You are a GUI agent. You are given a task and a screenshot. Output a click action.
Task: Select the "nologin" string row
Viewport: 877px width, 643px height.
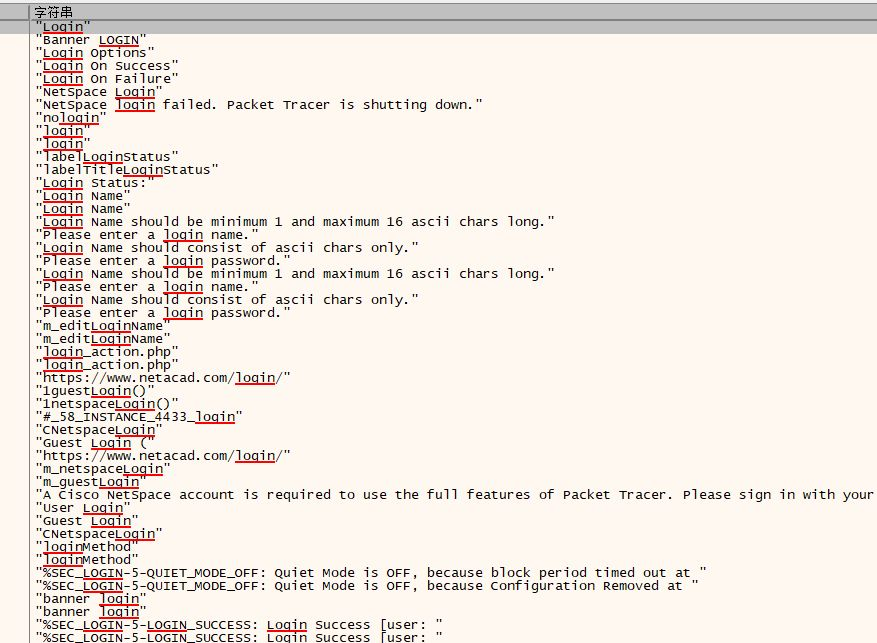coord(70,118)
